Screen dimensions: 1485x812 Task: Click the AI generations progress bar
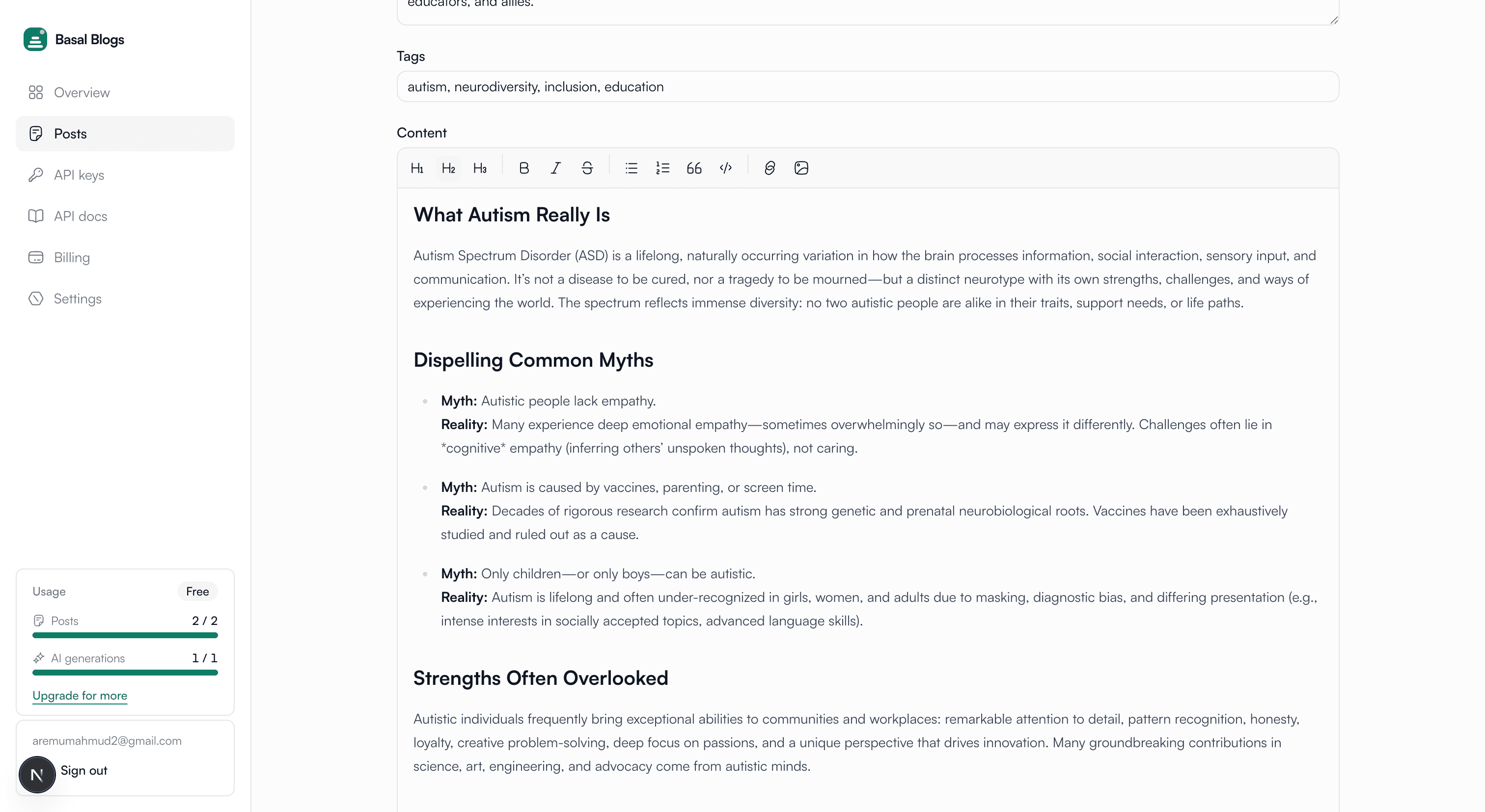(125, 673)
